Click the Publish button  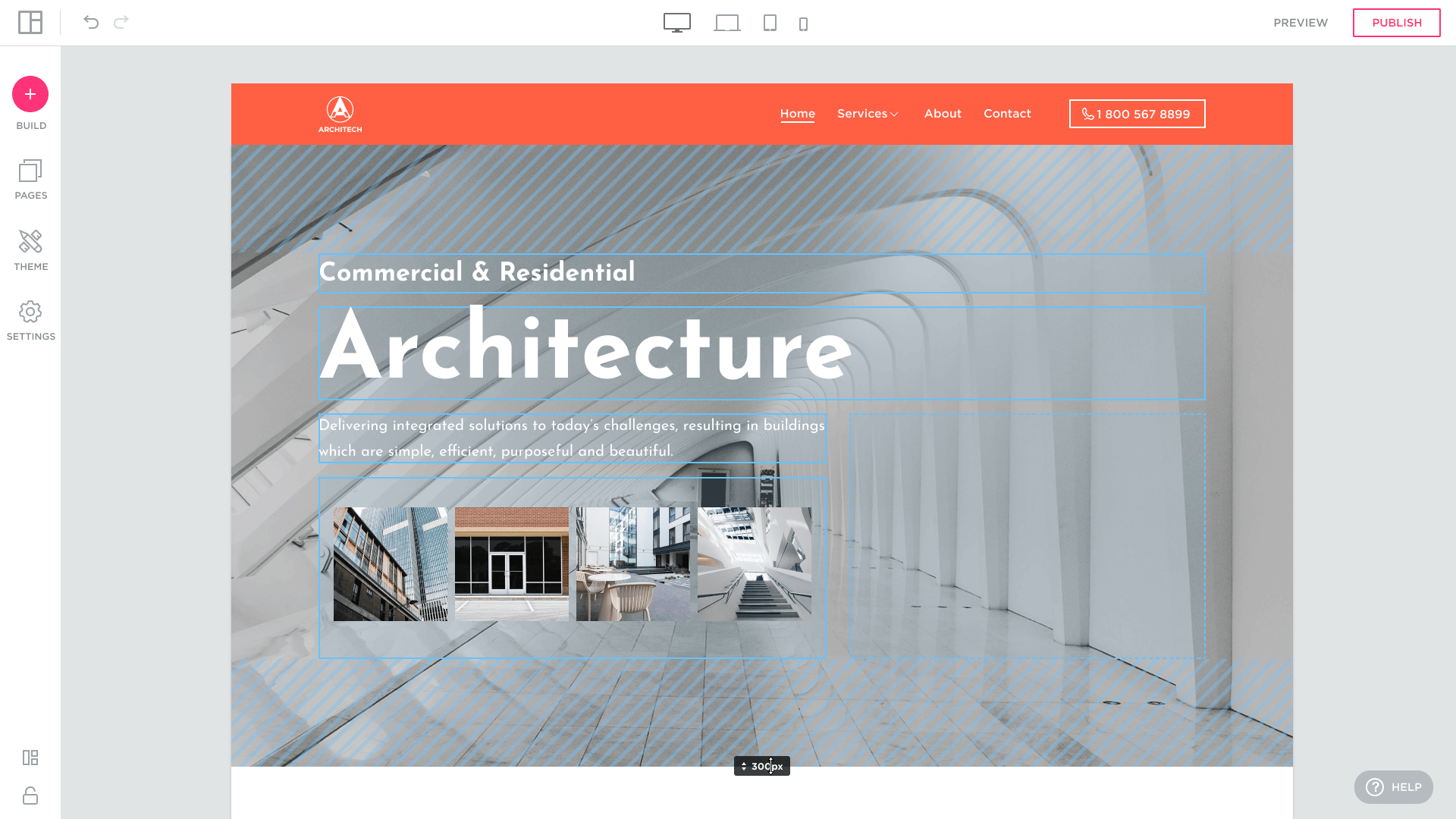click(x=1396, y=23)
